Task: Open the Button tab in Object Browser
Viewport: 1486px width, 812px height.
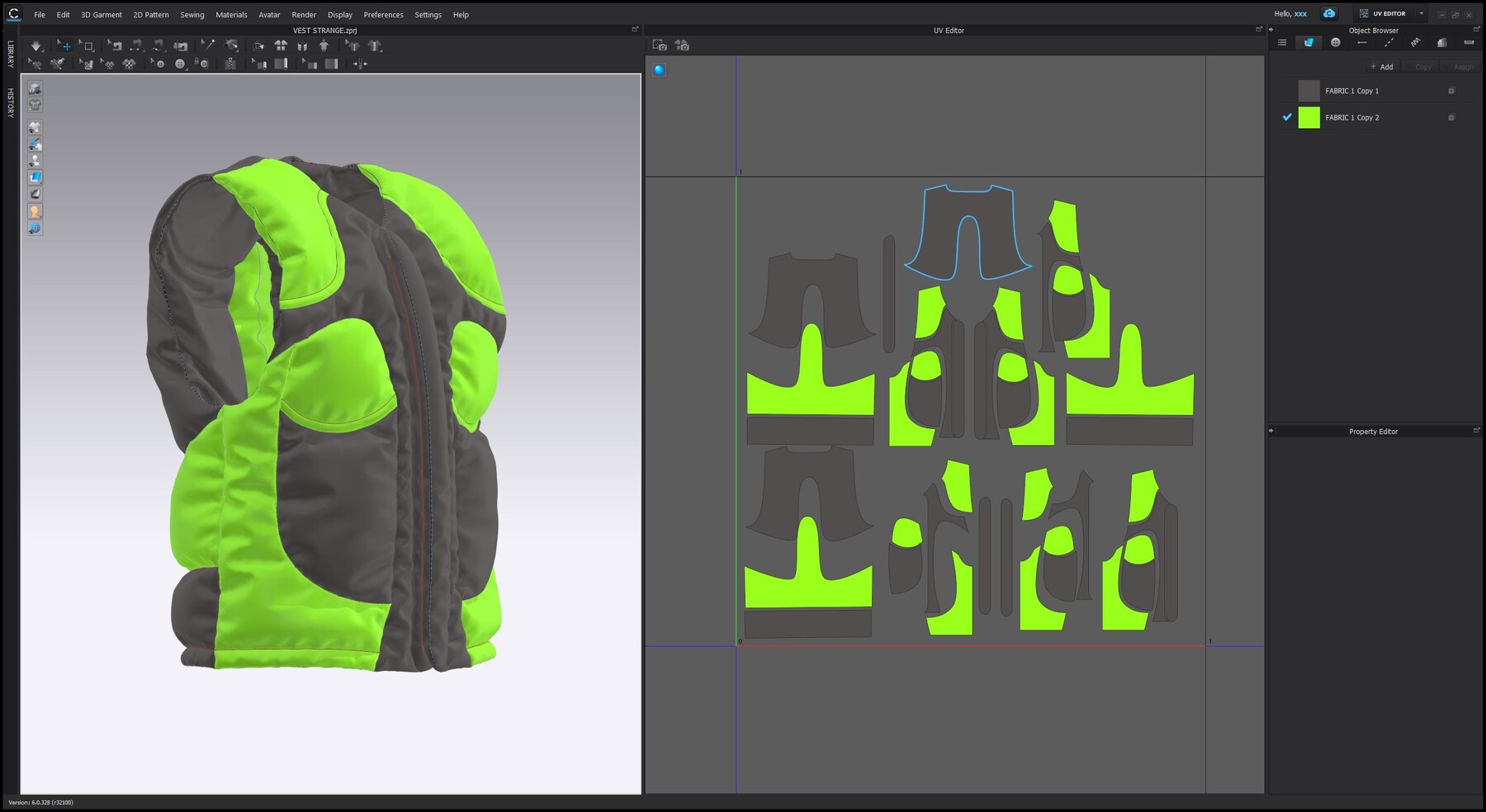Action: 1335,42
